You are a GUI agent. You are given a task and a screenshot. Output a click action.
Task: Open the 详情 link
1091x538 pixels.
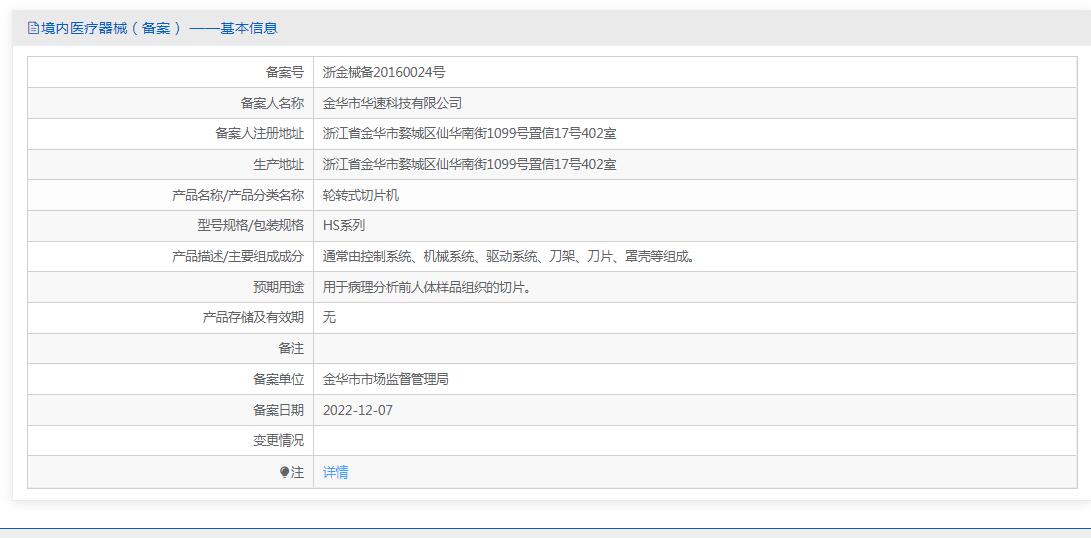[x=335, y=473]
